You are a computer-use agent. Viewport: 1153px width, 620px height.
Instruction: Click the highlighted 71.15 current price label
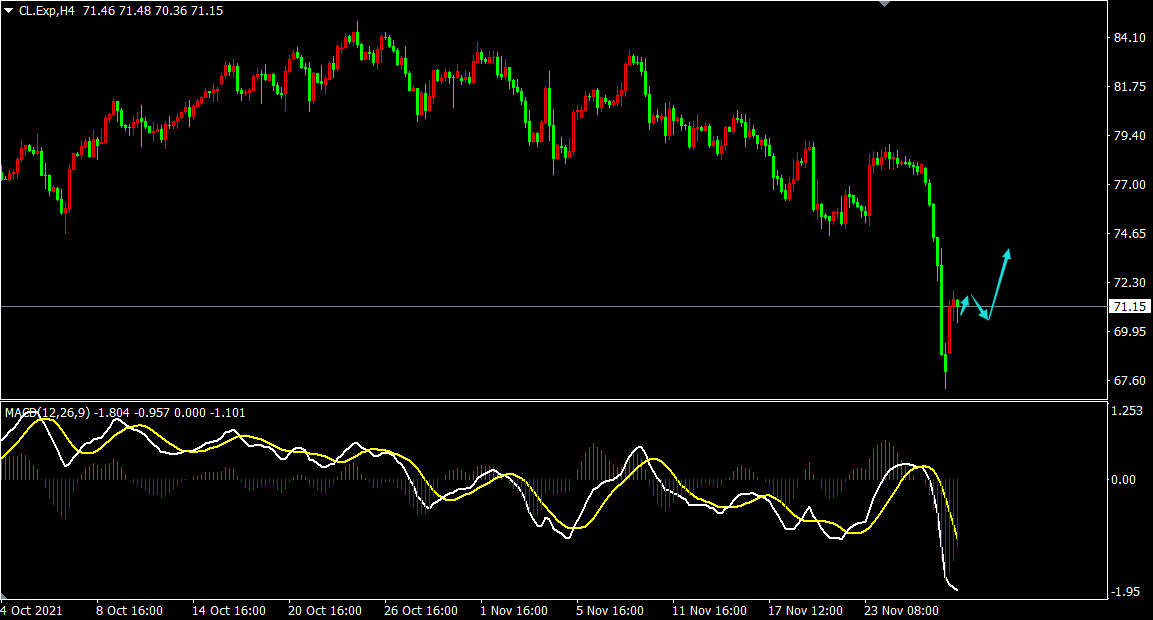coord(1130,307)
